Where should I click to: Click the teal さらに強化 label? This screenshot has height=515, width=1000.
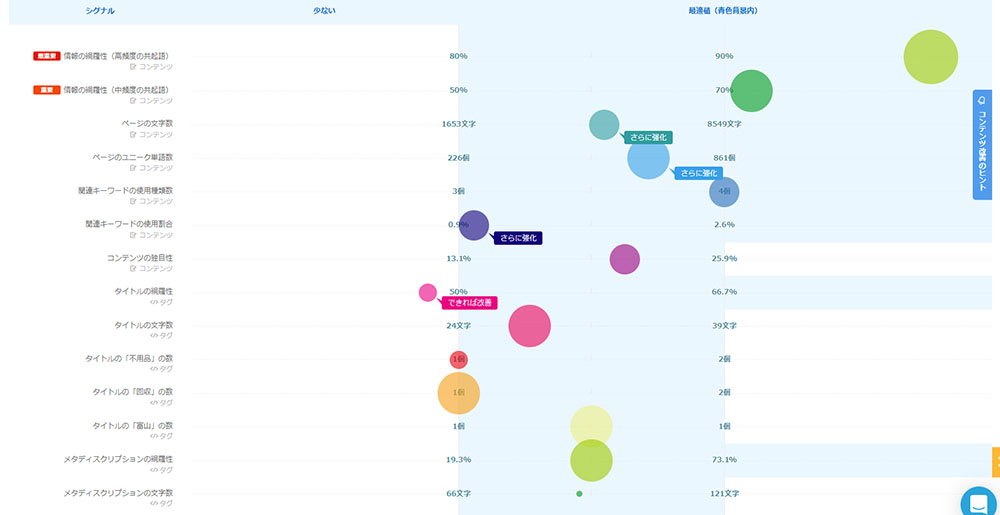[647, 137]
